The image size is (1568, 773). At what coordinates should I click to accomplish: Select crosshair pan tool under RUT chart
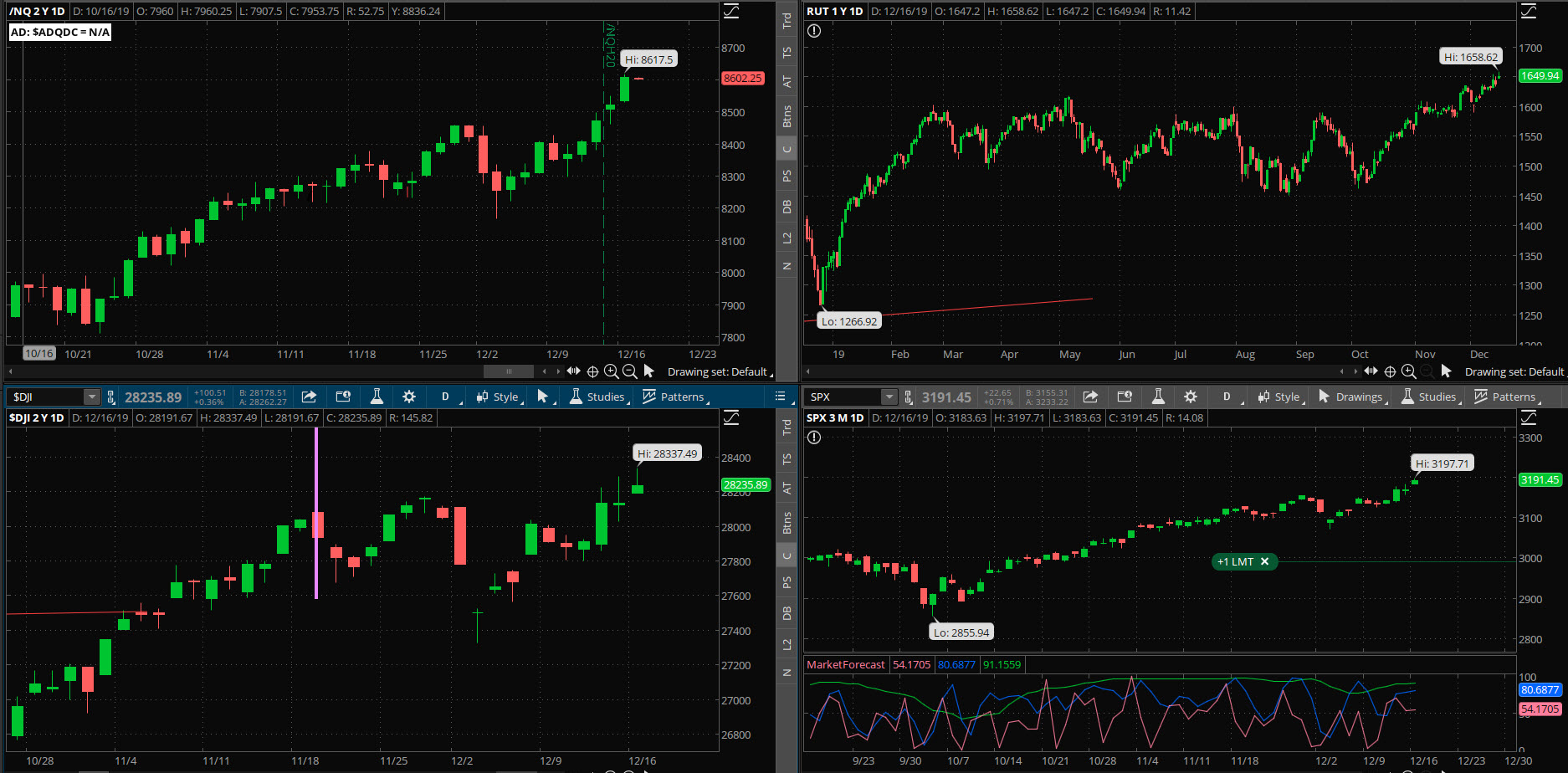pos(1390,371)
